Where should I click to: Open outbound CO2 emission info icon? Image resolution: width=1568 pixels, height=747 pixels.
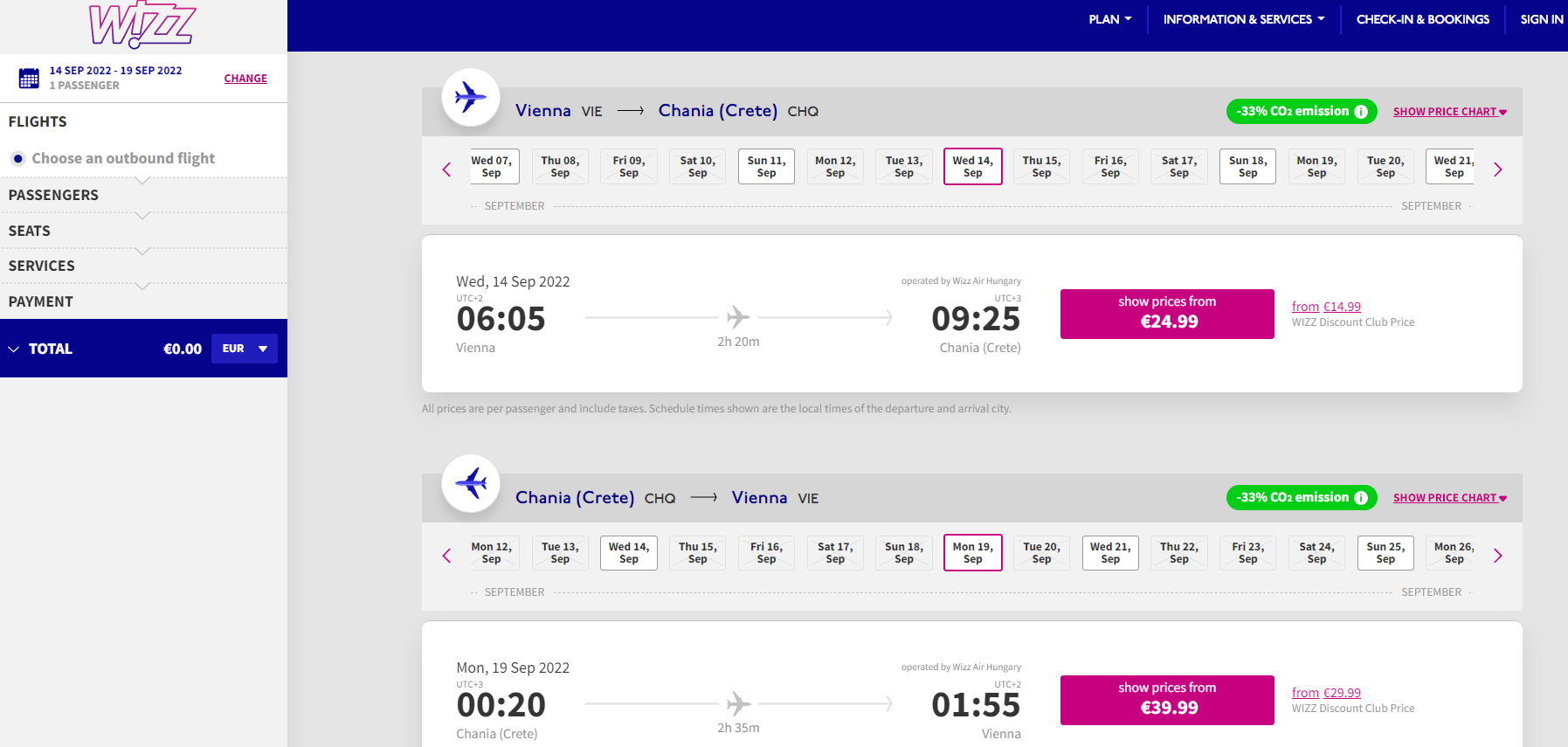click(x=1361, y=112)
